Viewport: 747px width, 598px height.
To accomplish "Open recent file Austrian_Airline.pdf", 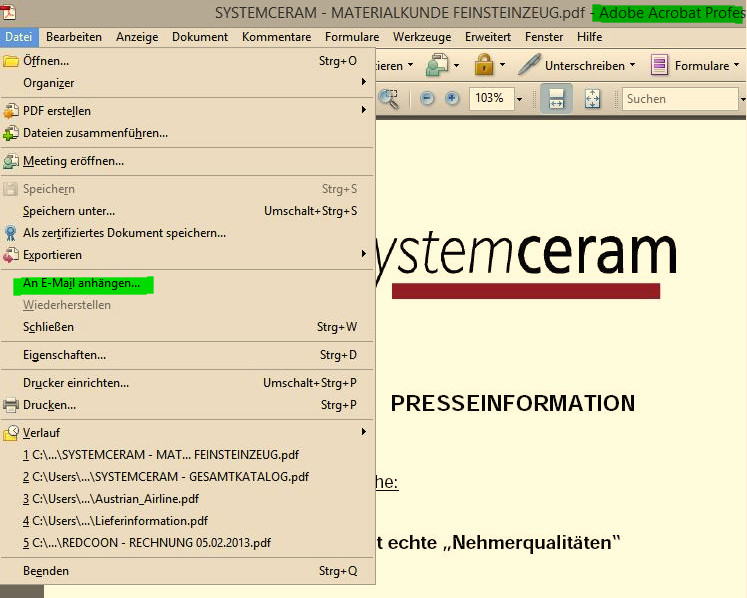I will click(187, 499).
